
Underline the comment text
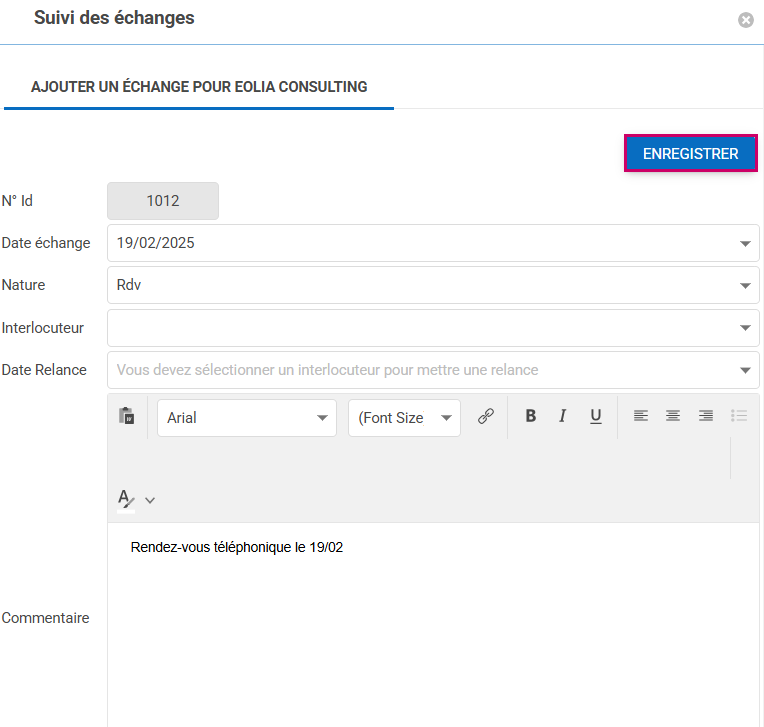coord(596,417)
